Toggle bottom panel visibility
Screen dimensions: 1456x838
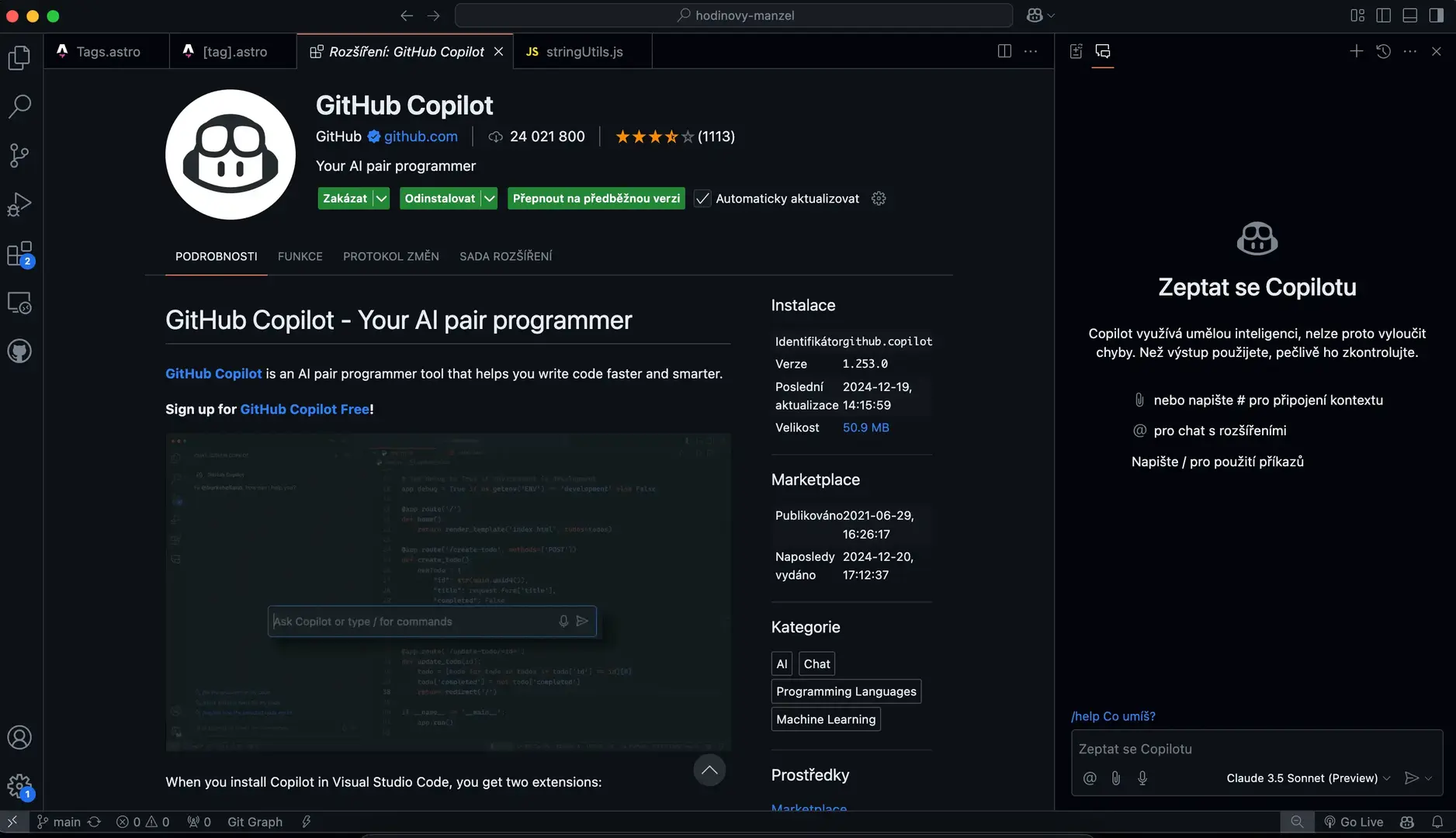click(1410, 16)
